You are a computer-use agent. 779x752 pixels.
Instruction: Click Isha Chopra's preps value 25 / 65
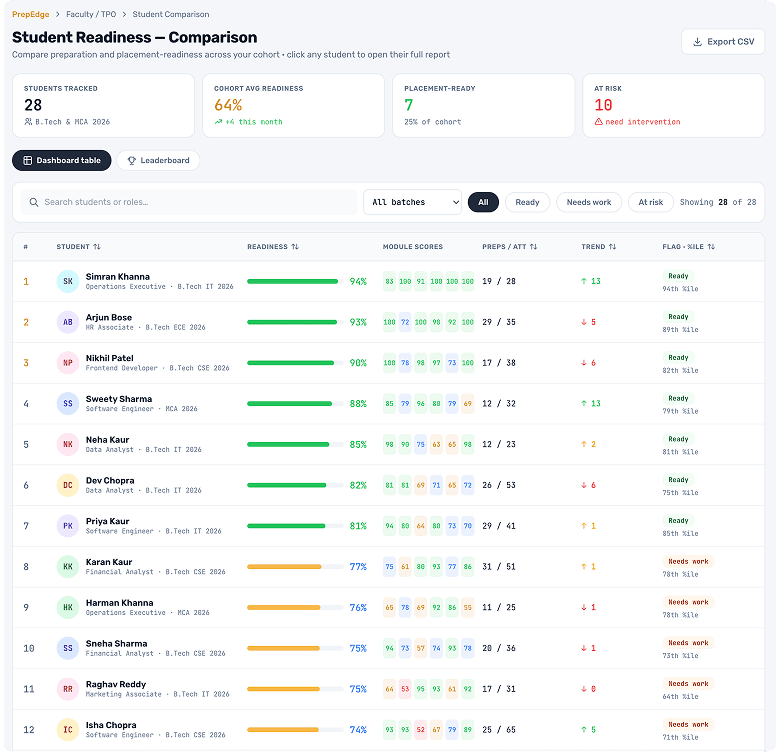[499, 730]
